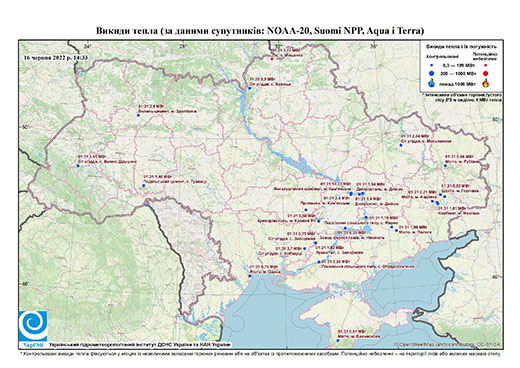Click the blue marker at Кривий Ріг
Screen dimensions: 520x368
click(318, 221)
